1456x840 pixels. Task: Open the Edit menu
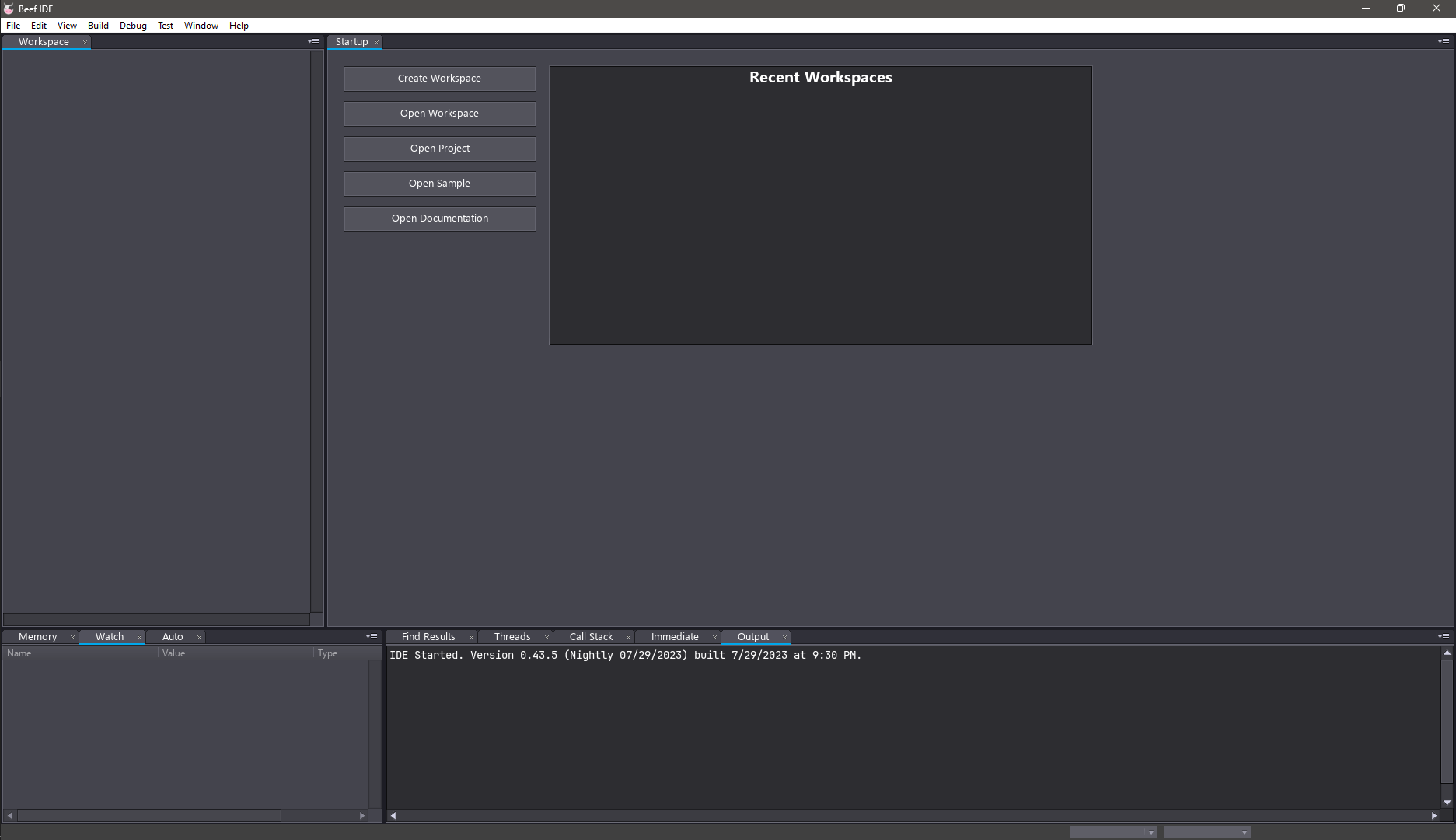pos(39,26)
